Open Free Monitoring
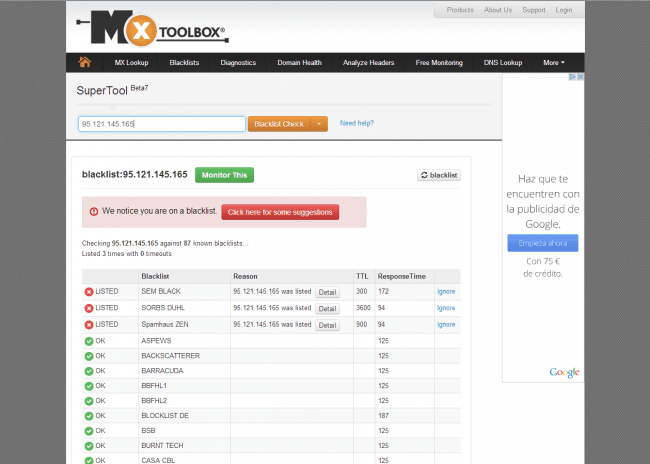 click(x=439, y=63)
